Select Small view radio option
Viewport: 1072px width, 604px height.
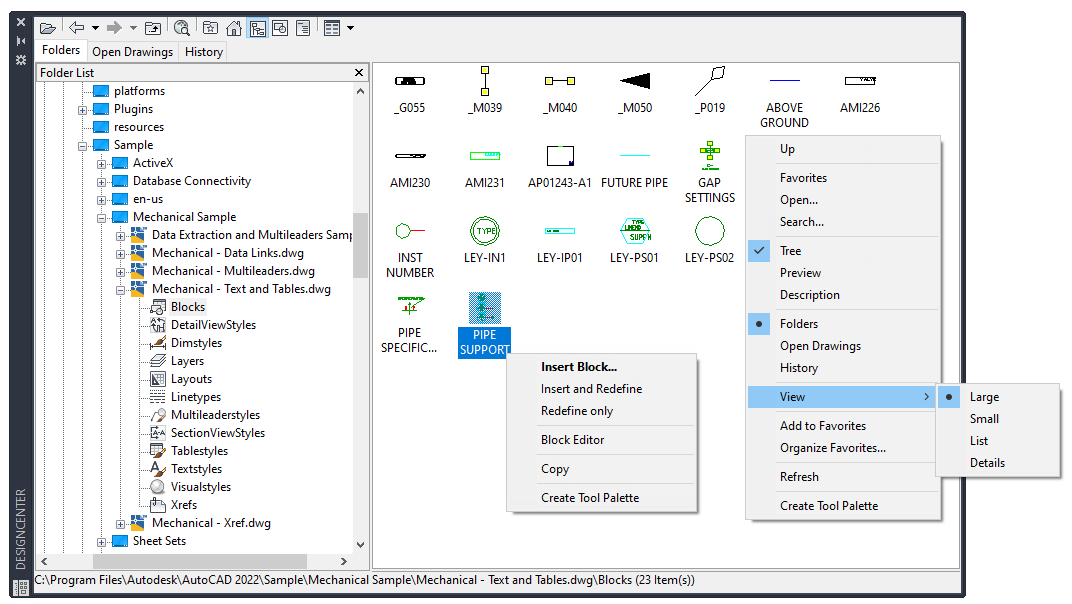tap(984, 419)
